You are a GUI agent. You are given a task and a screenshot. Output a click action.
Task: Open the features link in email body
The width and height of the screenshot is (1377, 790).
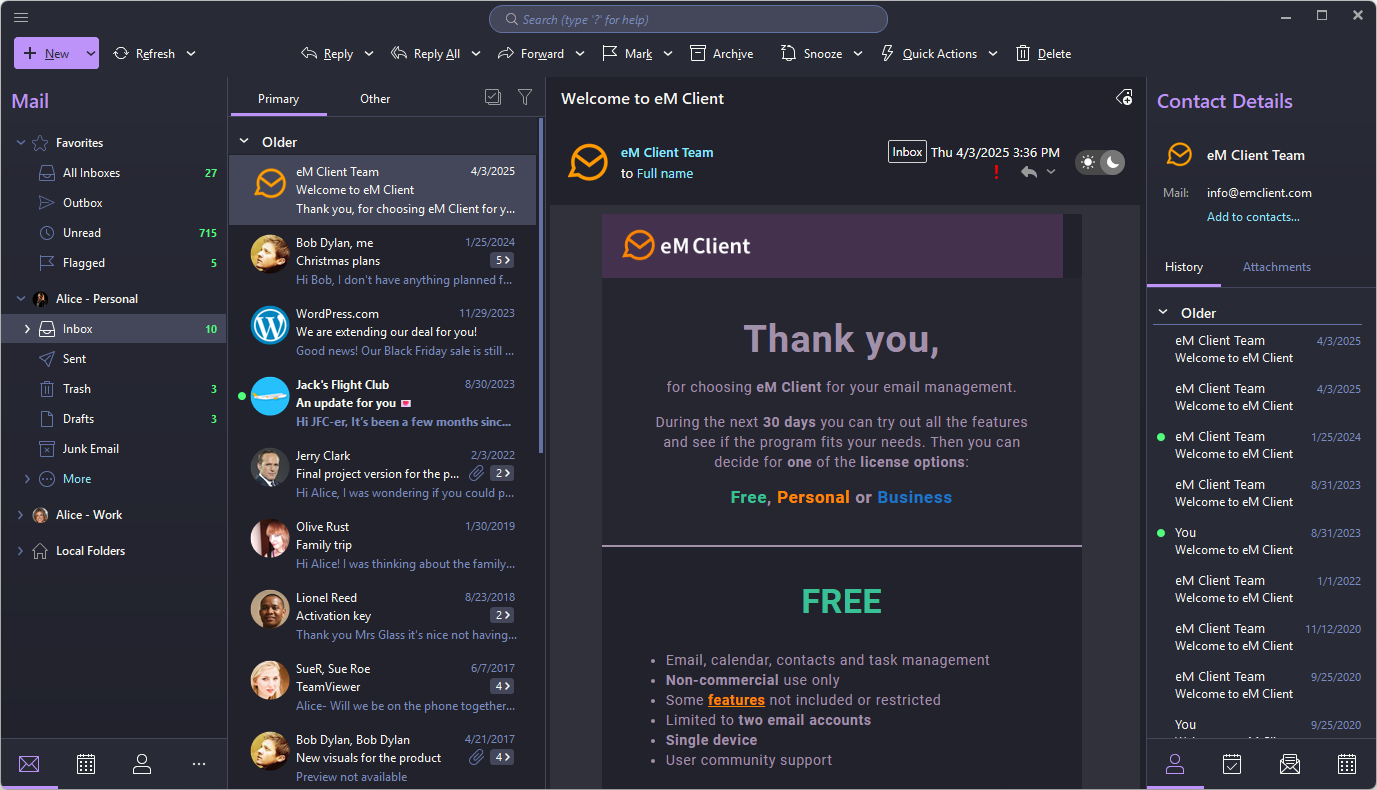(736, 700)
